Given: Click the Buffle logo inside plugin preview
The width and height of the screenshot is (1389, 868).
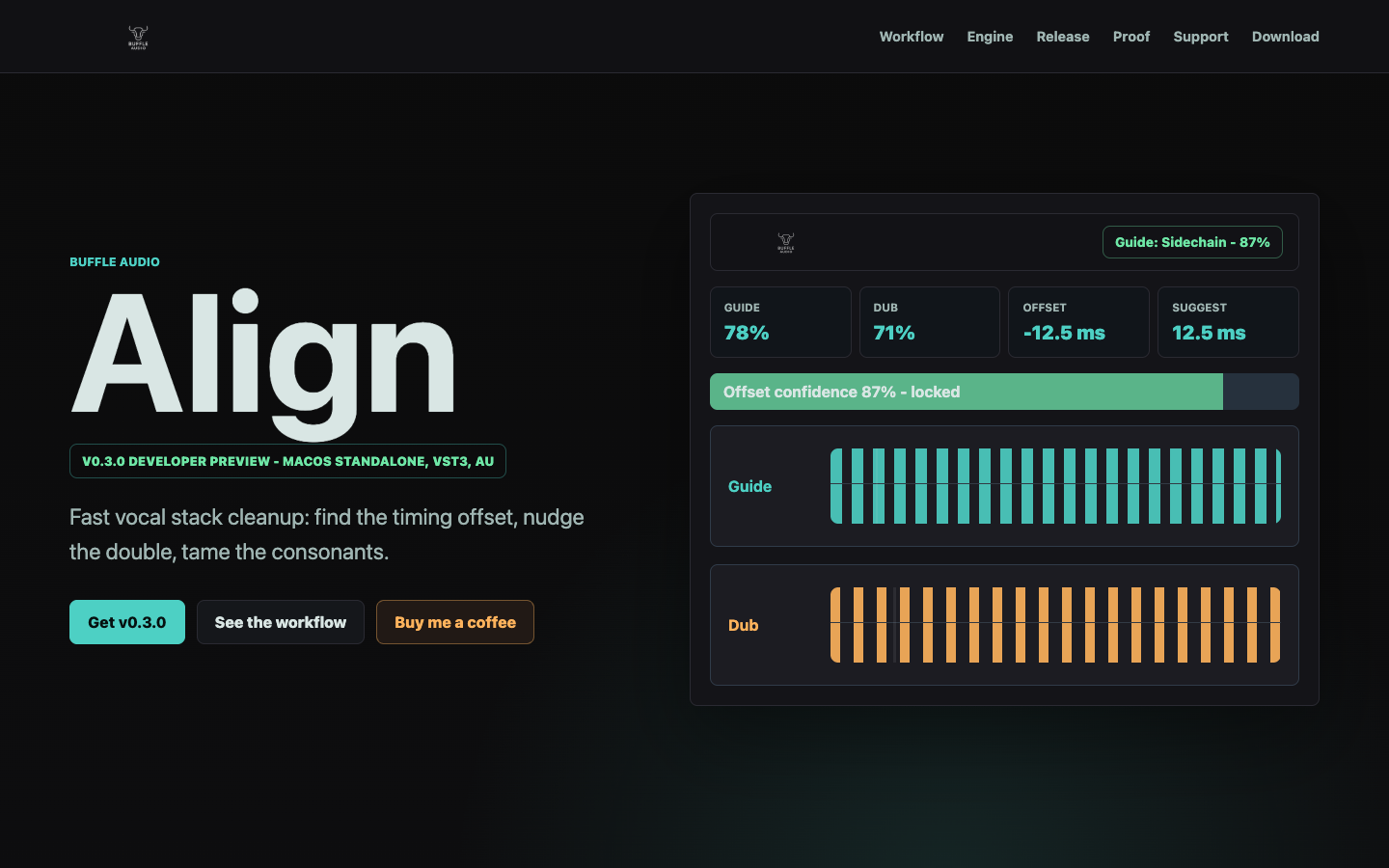Looking at the screenshot, I should [x=786, y=242].
